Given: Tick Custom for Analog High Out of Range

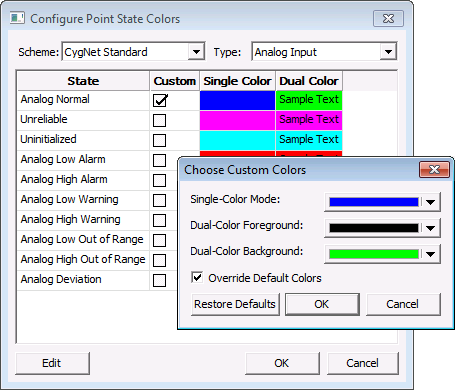Looking at the screenshot, I should pyautogui.click(x=159, y=260).
